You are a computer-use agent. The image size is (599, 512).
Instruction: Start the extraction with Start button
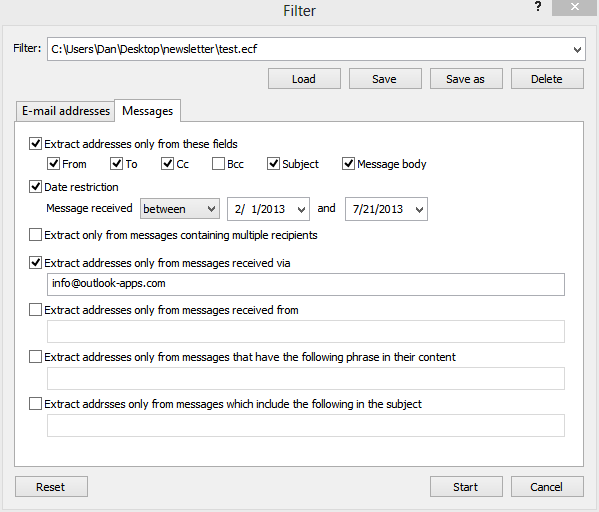(x=466, y=486)
